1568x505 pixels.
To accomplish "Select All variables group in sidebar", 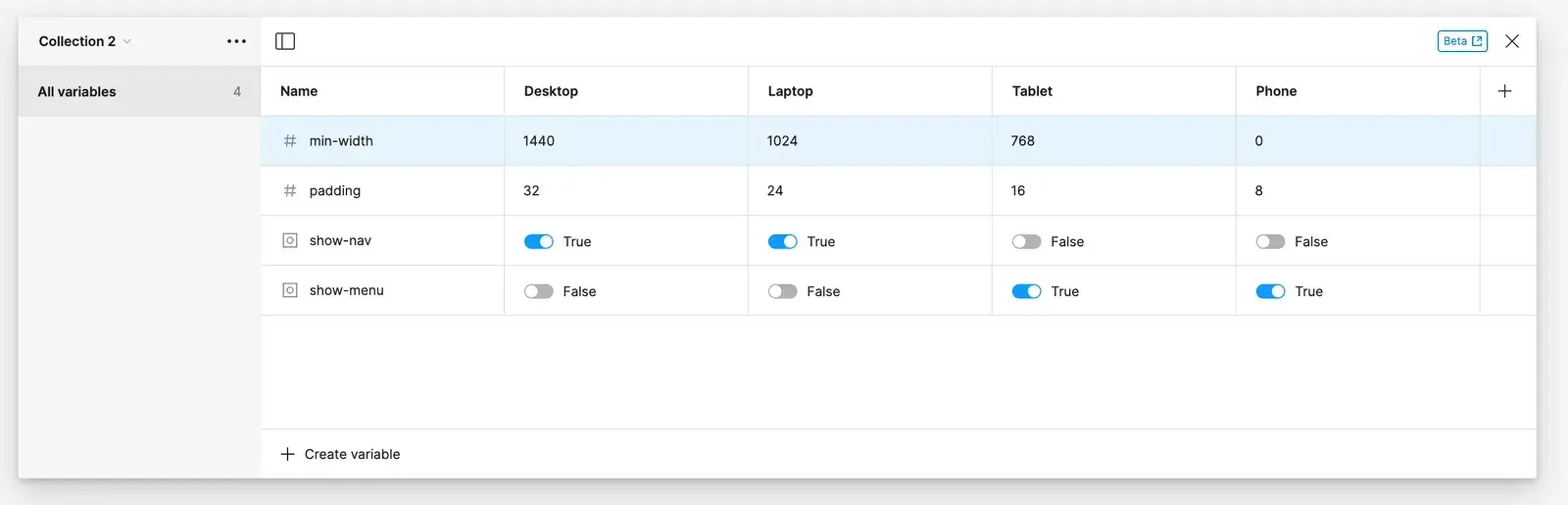I will click(x=139, y=91).
